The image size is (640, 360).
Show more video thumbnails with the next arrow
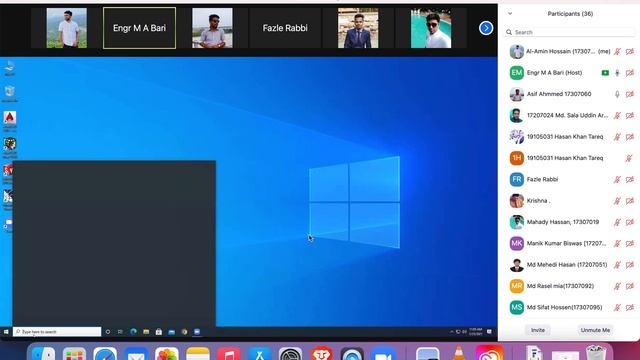tap(486, 28)
